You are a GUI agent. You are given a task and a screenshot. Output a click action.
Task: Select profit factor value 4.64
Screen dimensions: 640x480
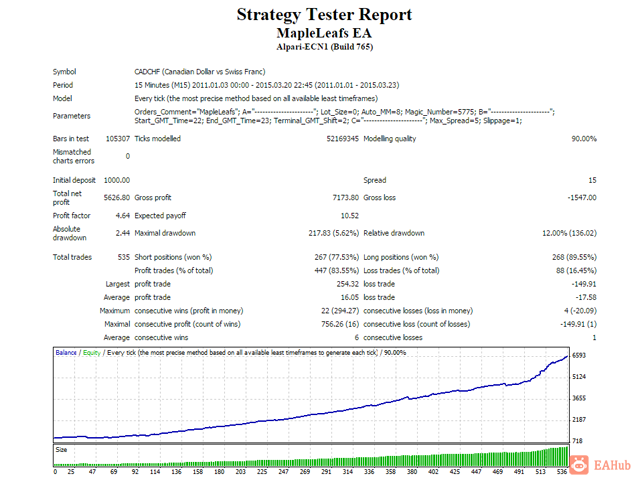(x=122, y=216)
